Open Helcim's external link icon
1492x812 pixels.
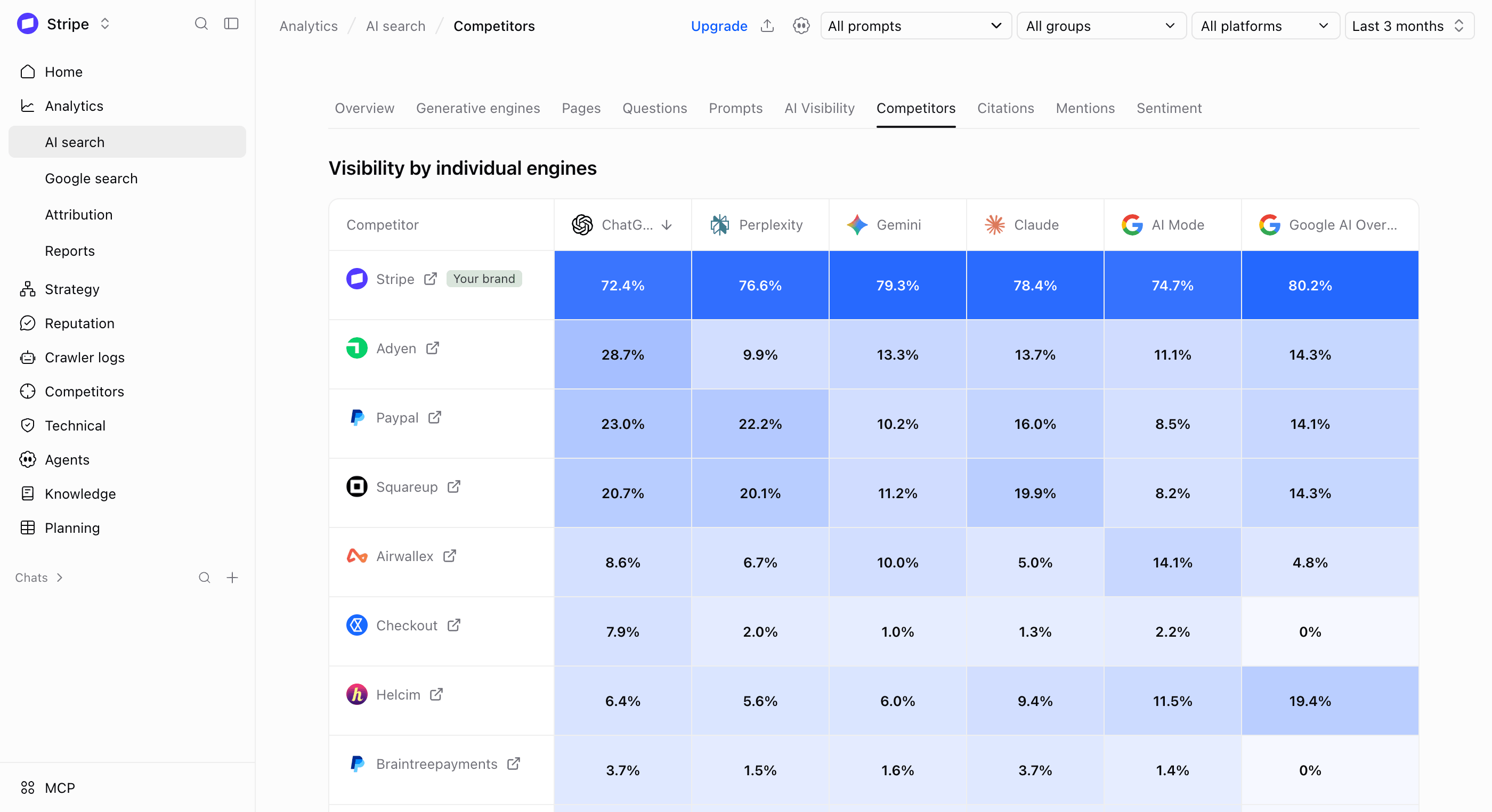pyautogui.click(x=437, y=694)
